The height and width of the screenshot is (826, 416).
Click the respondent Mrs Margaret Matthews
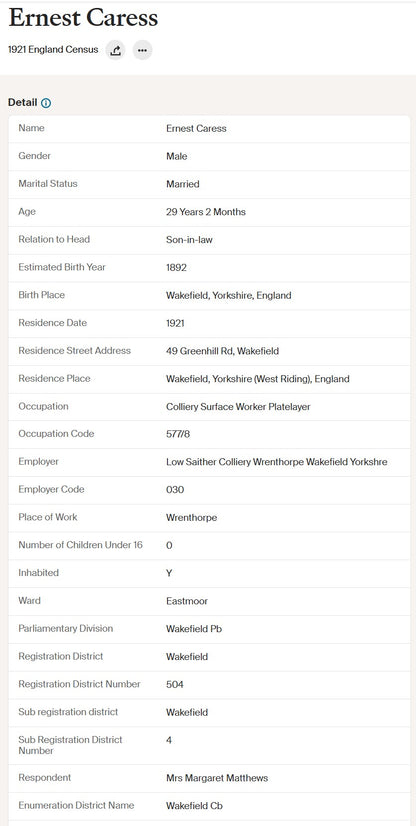(x=217, y=778)
